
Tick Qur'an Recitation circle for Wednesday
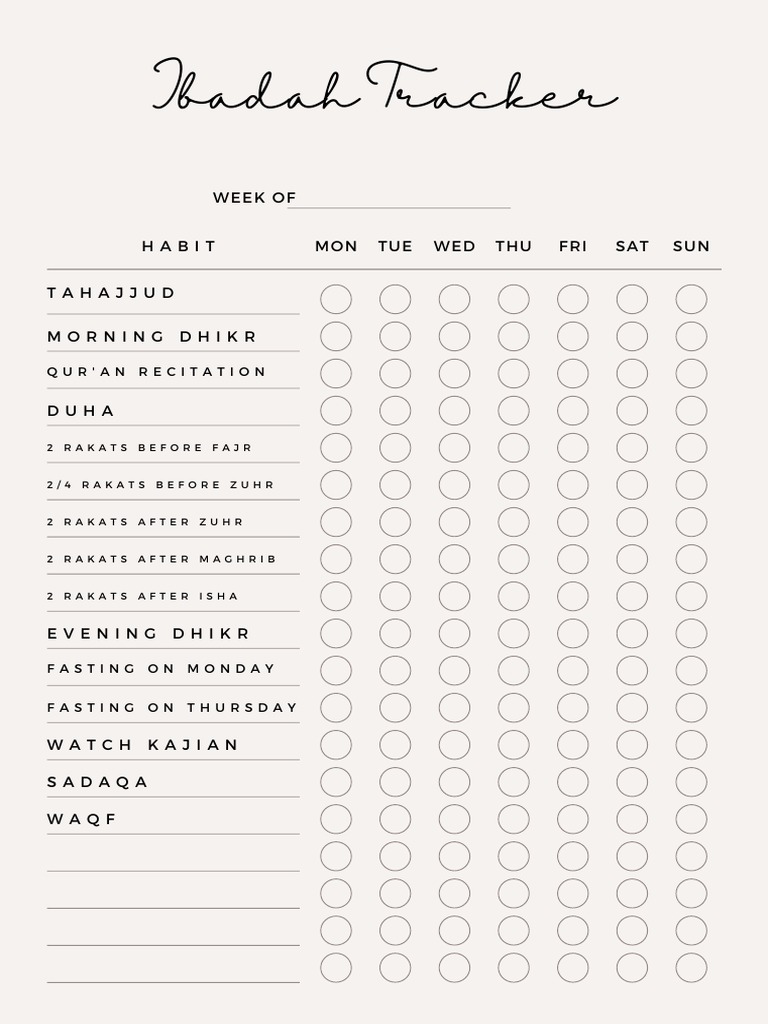pos(454,373)
